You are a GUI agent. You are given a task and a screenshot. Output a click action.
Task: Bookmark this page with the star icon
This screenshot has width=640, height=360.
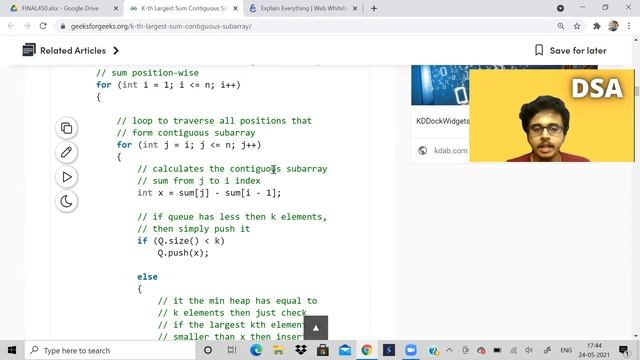(x=577, y=26)
